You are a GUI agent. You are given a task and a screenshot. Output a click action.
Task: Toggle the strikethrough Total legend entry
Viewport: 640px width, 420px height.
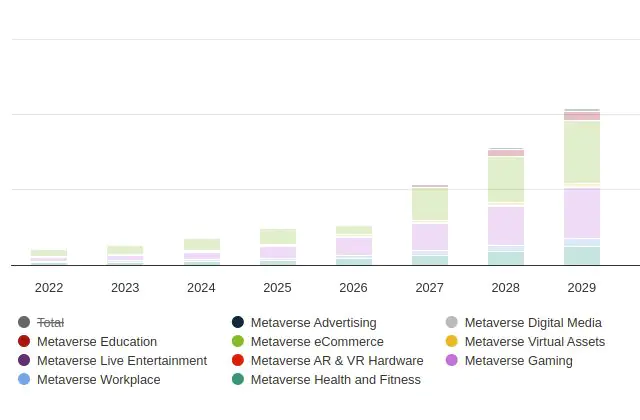[x=50, y=323]
